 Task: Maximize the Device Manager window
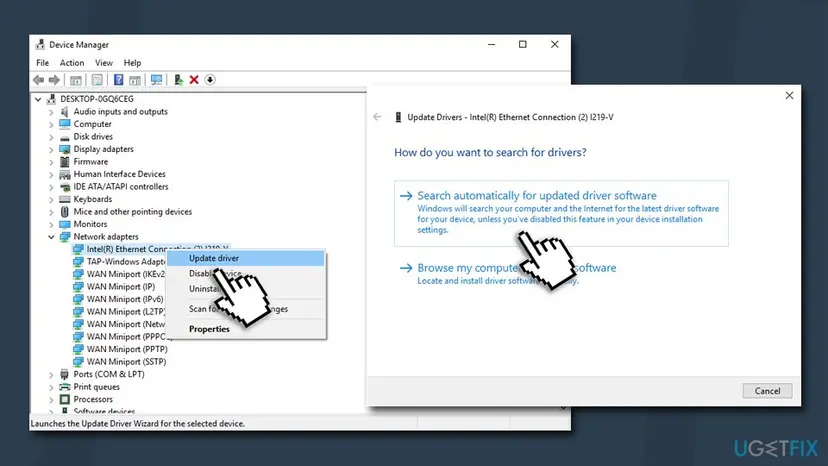[x=523, y=44]
